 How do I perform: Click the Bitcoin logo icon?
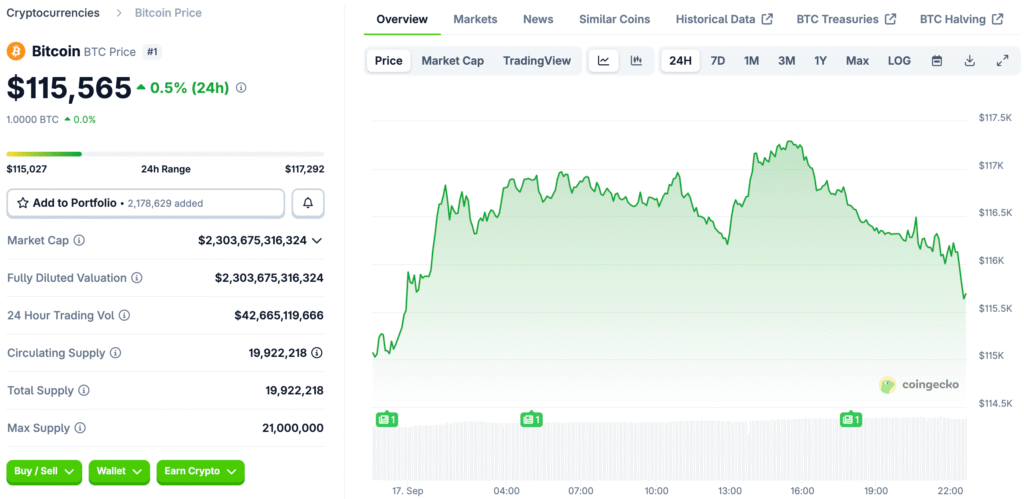click(16, 51)
